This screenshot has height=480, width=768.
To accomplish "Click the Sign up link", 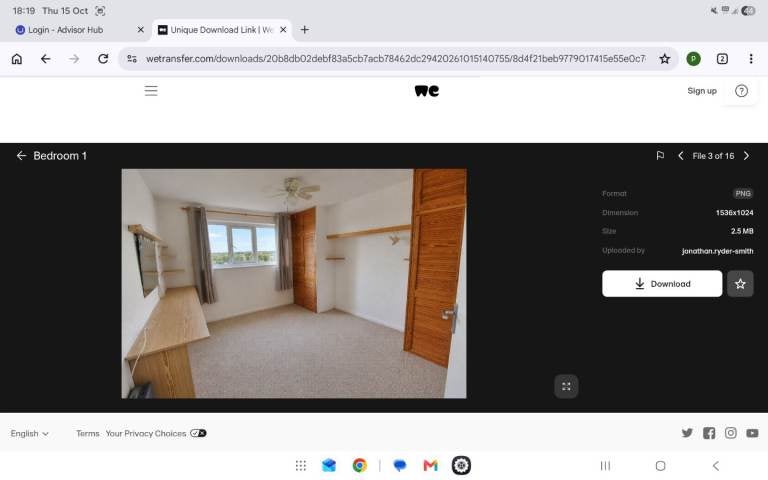I will pos(701,91).
